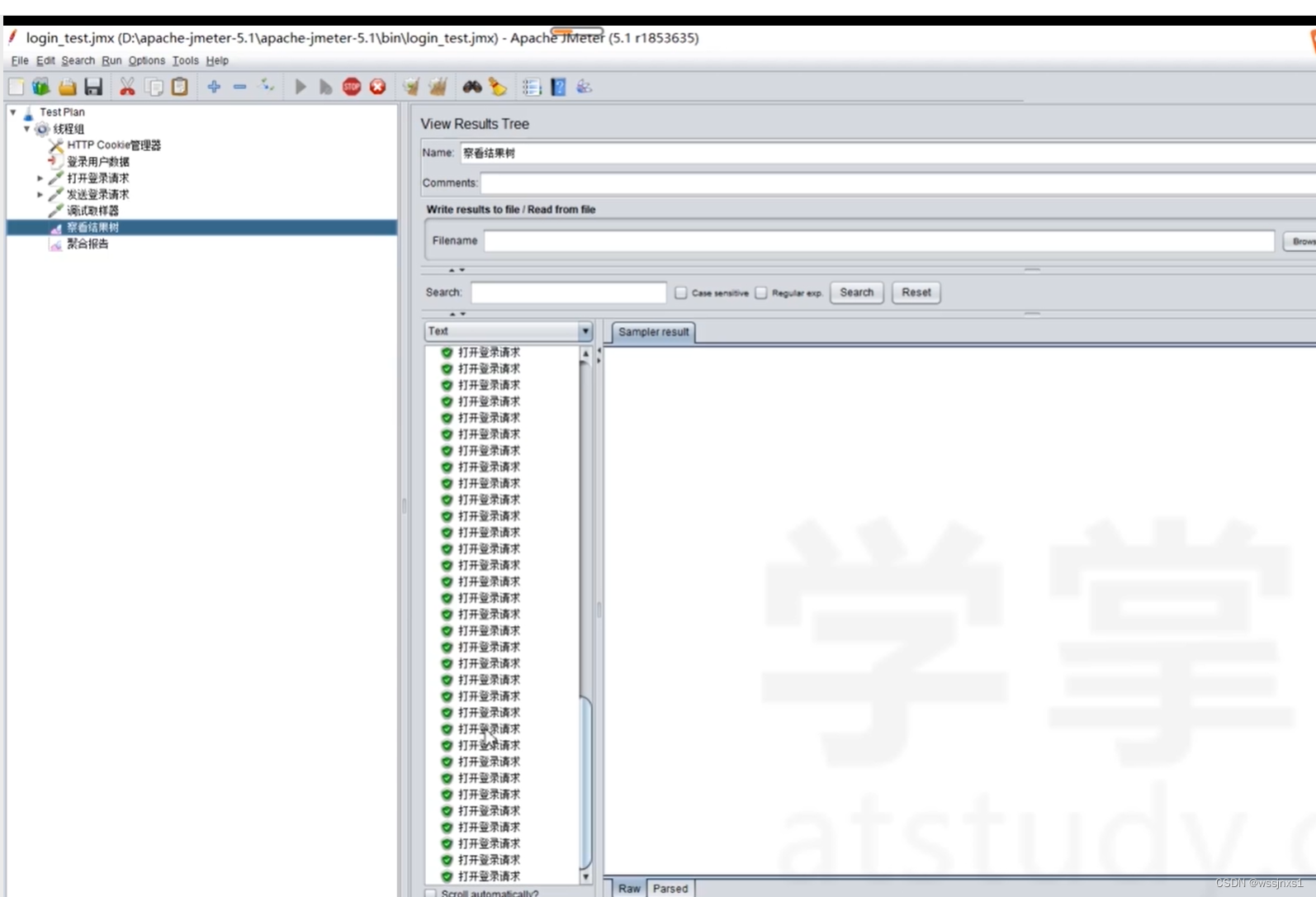Click the Toggle enable/disable icon
The height and width of the screenshot is (897, 1316).
click(x=267, y=86)
